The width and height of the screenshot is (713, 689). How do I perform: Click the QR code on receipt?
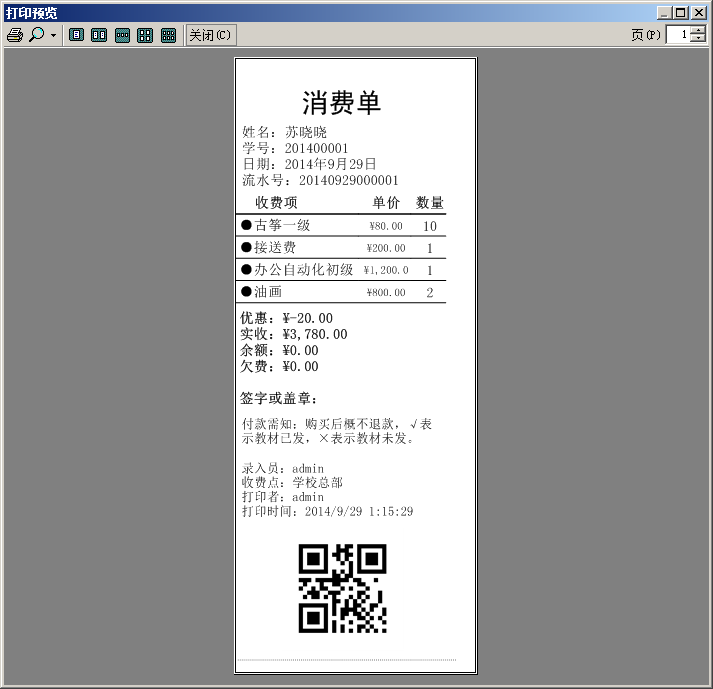(342, 588)
